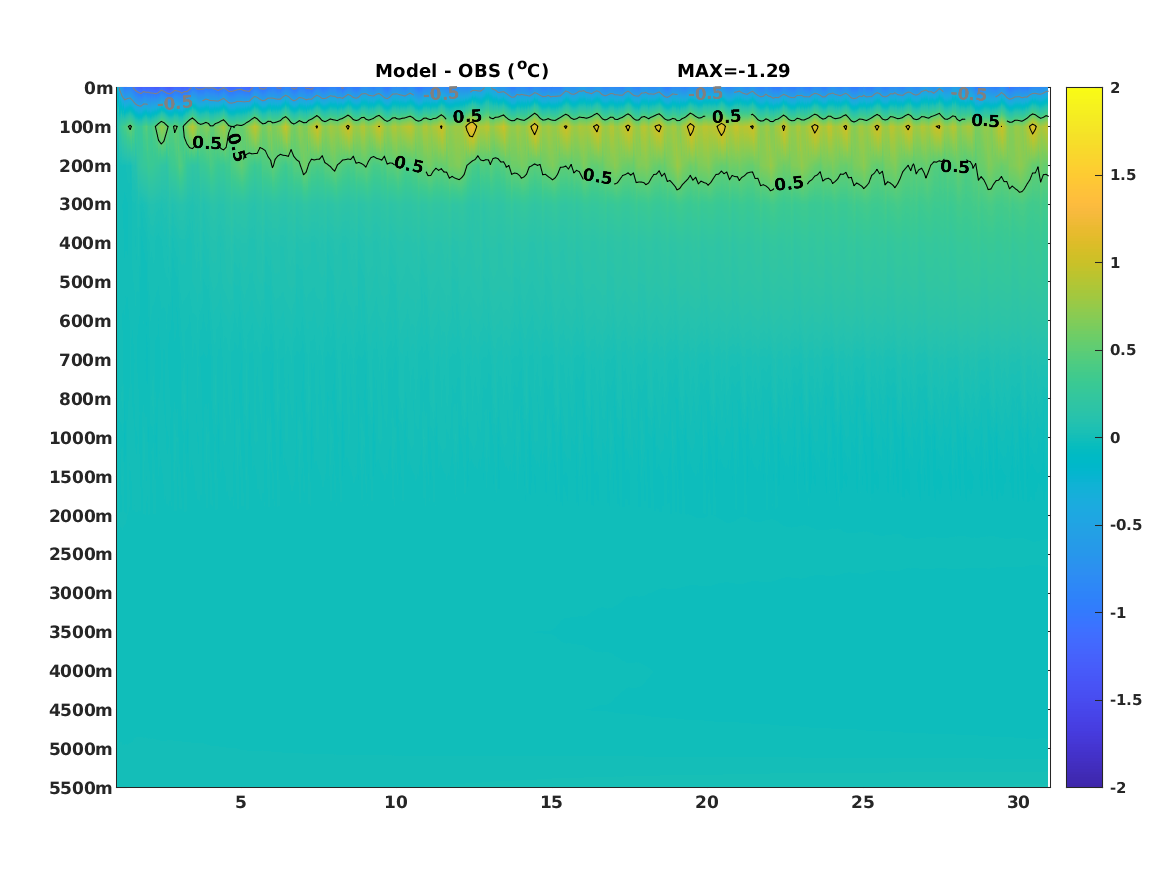Screen dimensions: 1167x875
Task: Click the '5000m' depth axis label
Action: point(80,749)
